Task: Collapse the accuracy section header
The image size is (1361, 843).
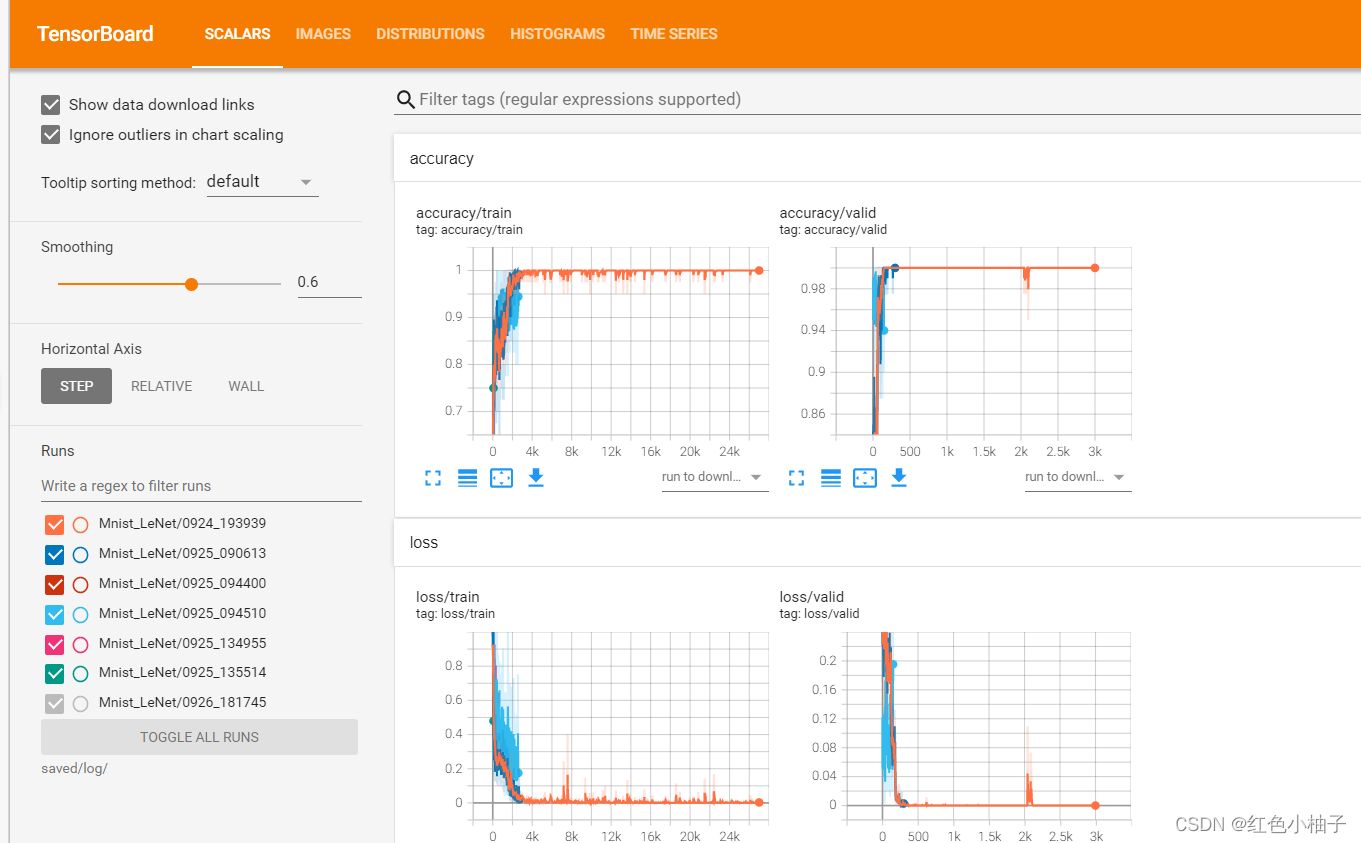Action: [877, 158]
